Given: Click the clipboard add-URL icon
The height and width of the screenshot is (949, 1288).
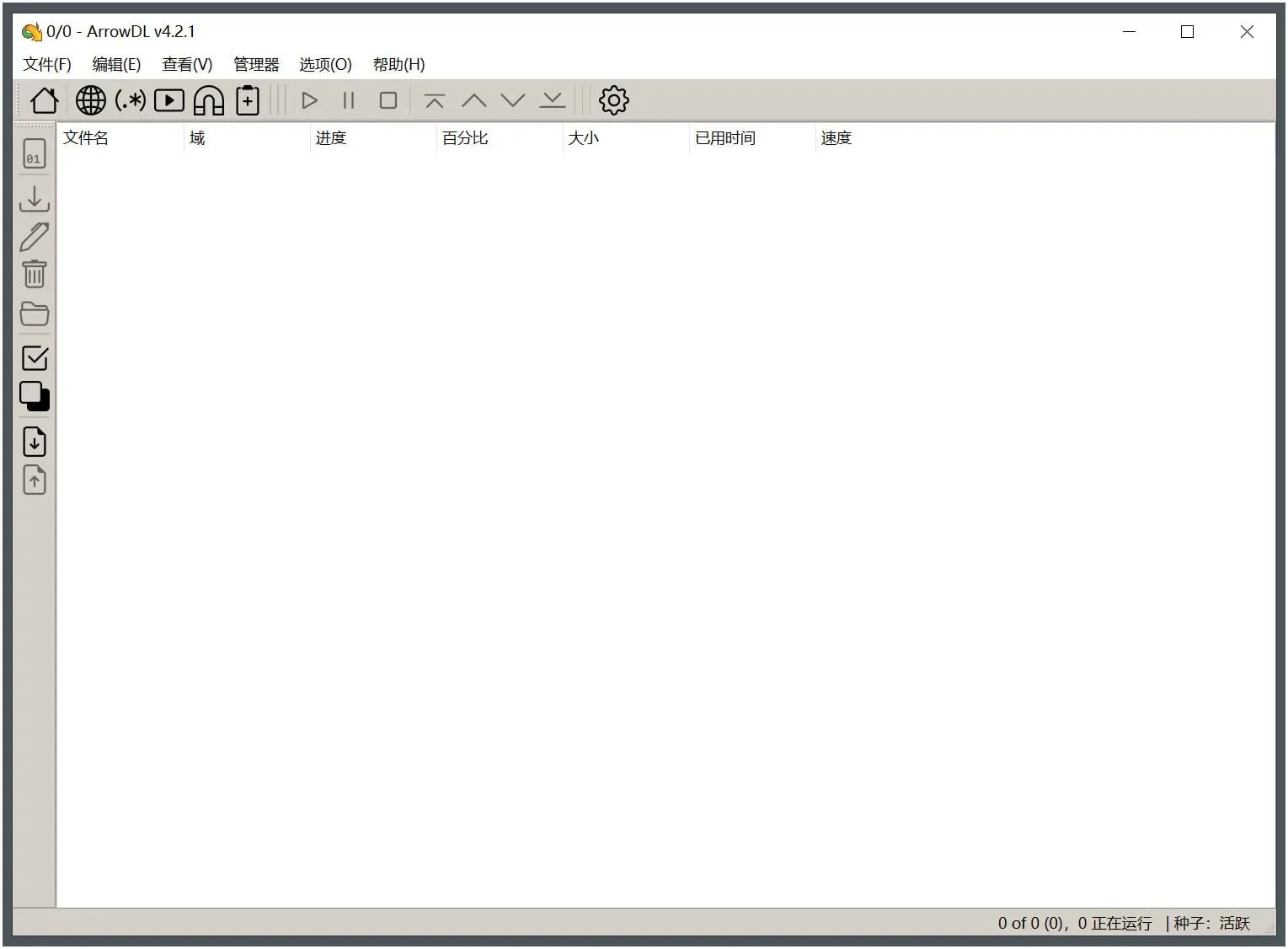Looking at the screenshot, I should [248, 100].
